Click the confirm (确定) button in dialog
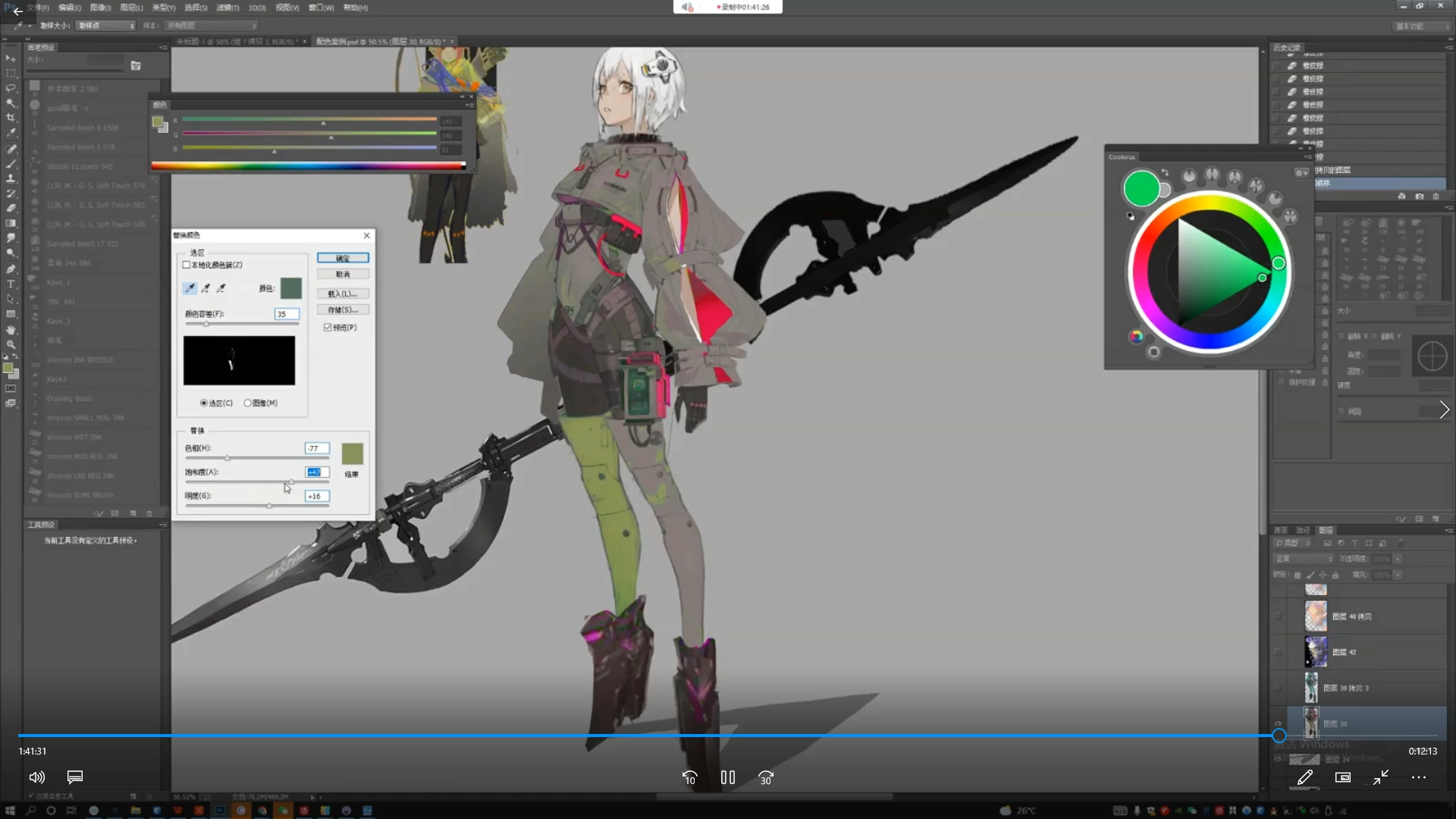This screenshot has width=1456, height=819. point(343,258)
